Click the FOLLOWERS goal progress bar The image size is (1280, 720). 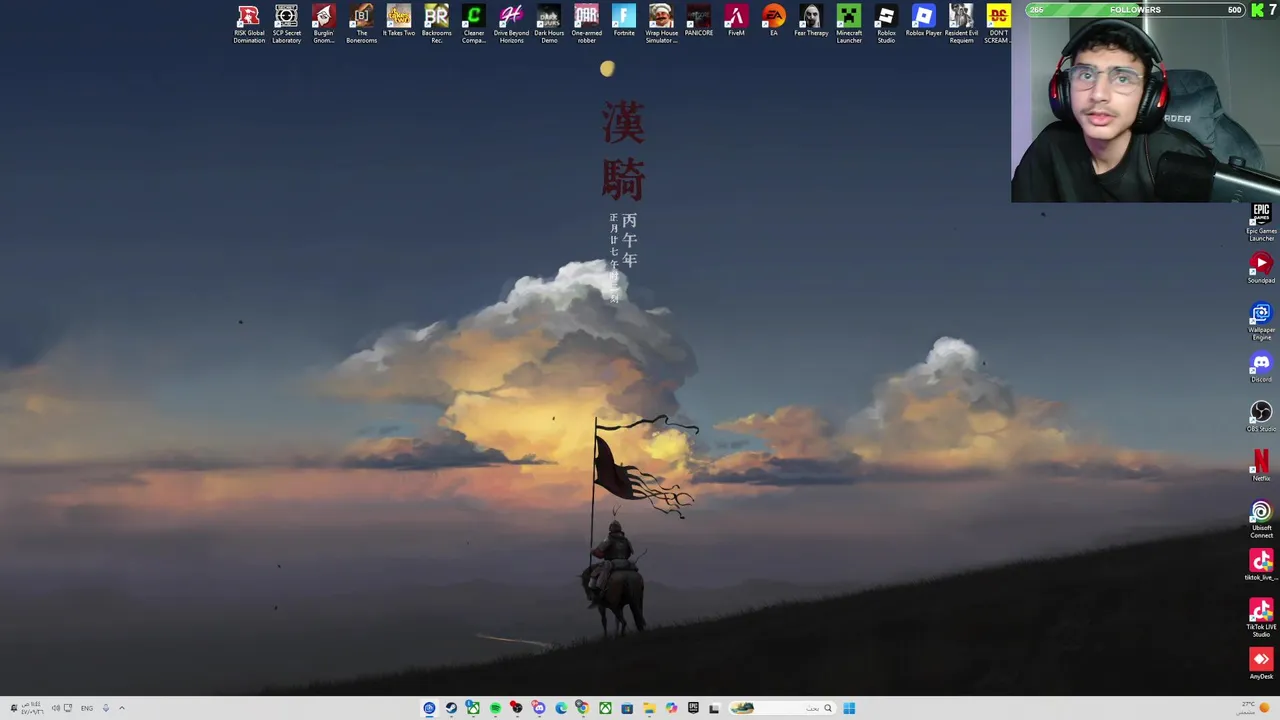click(x=1135, y=10)
